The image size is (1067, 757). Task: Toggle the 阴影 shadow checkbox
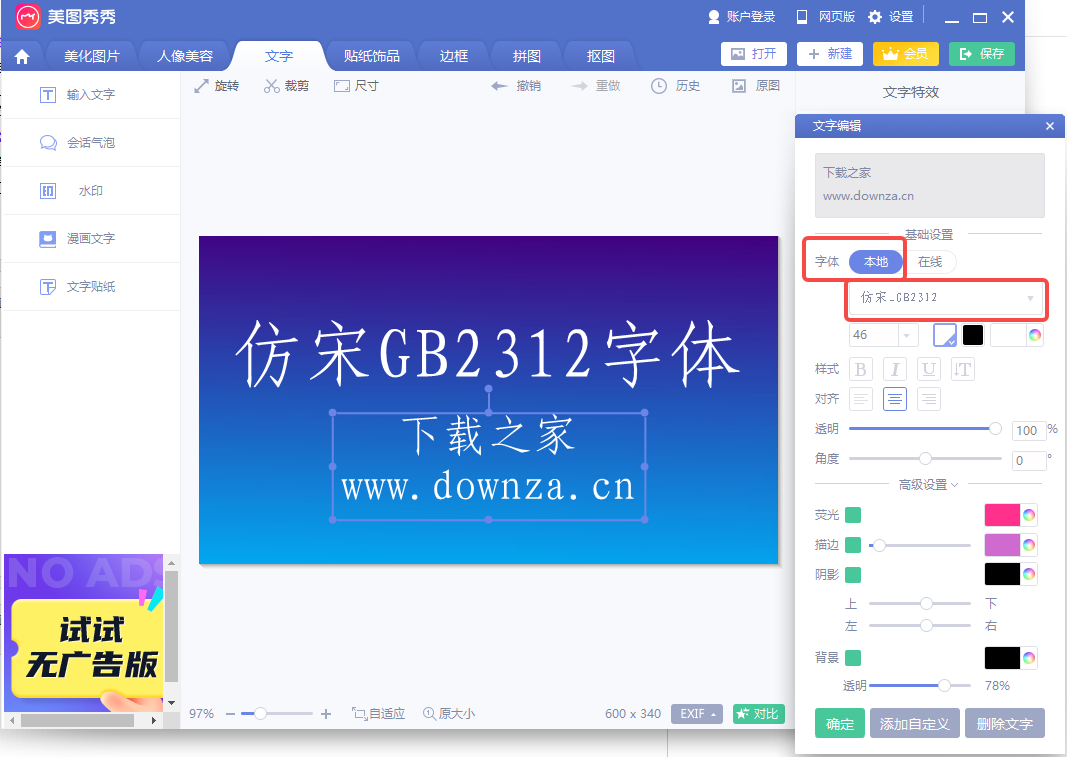point(853,575)
